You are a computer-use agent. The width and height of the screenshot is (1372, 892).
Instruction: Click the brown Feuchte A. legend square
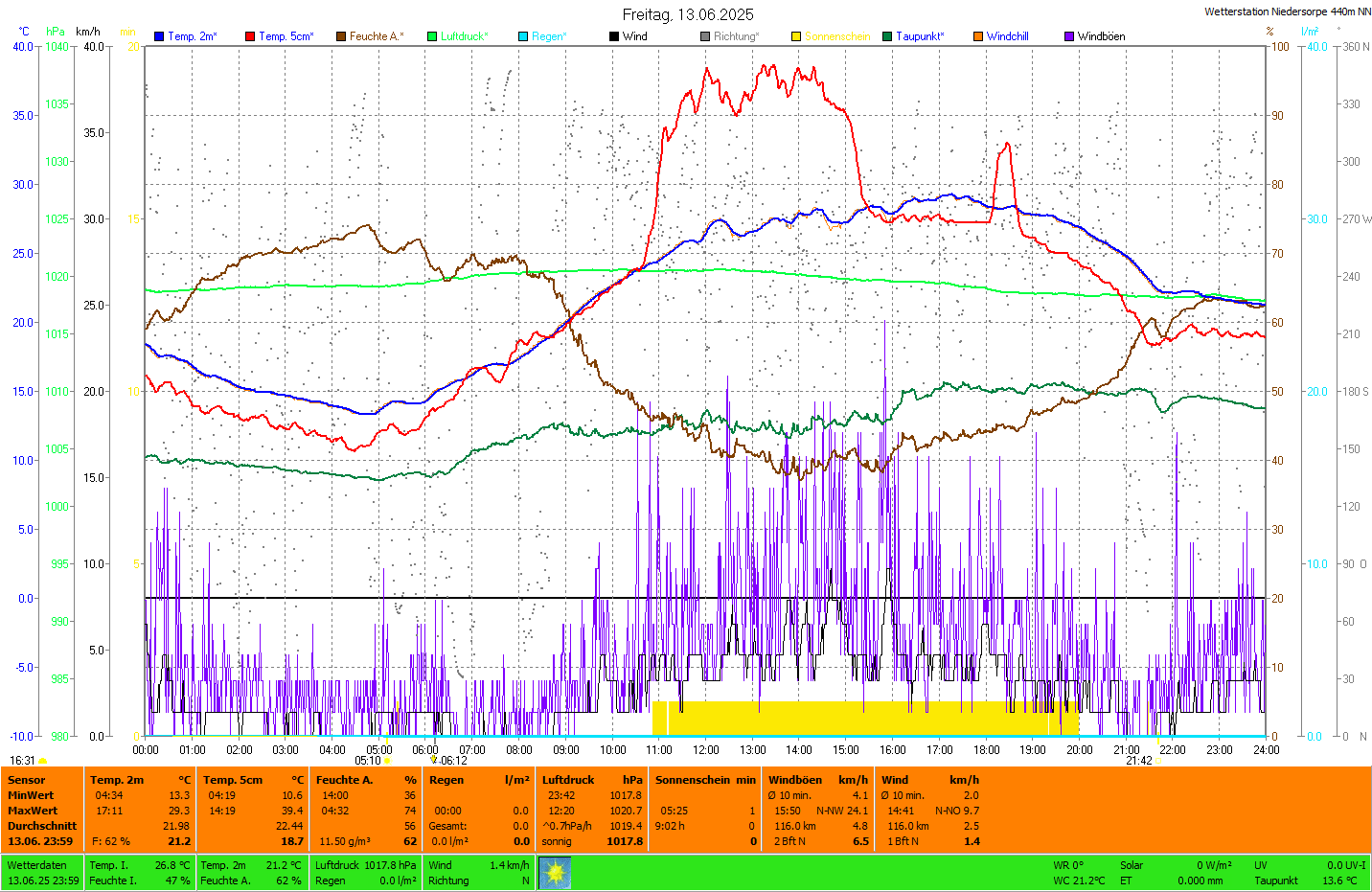341,36
